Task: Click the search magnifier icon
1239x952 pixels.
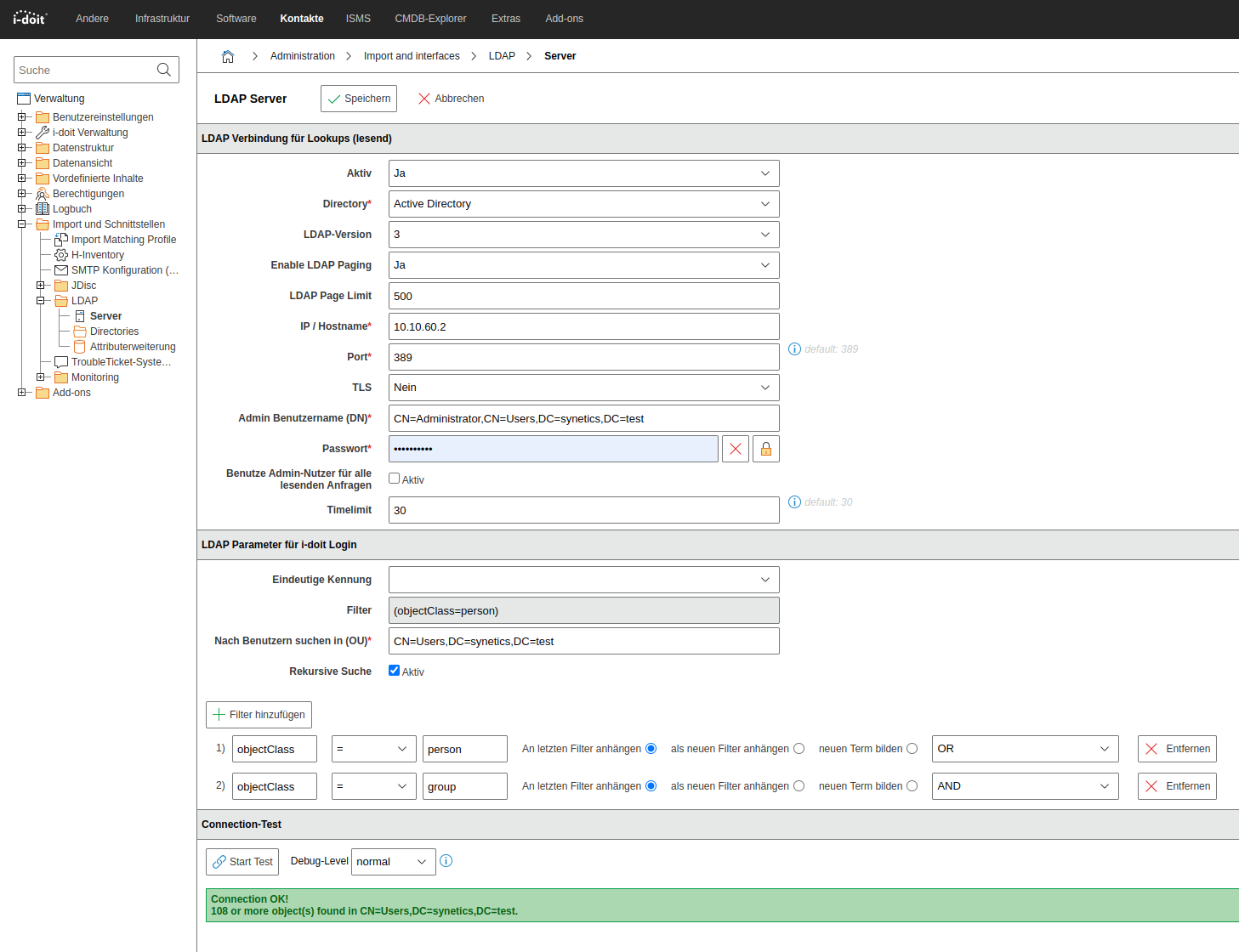Action: click(x=164, y=70)
